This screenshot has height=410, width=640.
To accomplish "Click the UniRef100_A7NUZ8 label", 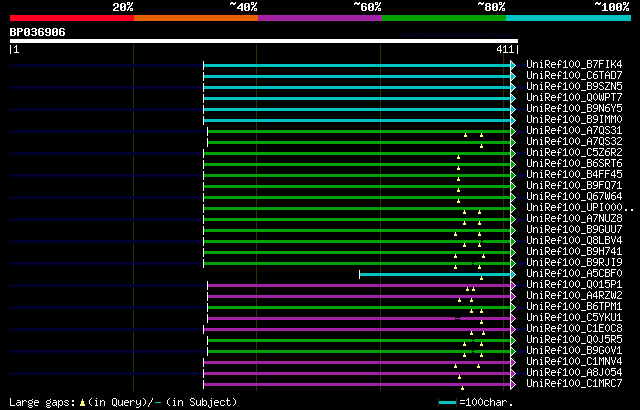I will point(574,219).
